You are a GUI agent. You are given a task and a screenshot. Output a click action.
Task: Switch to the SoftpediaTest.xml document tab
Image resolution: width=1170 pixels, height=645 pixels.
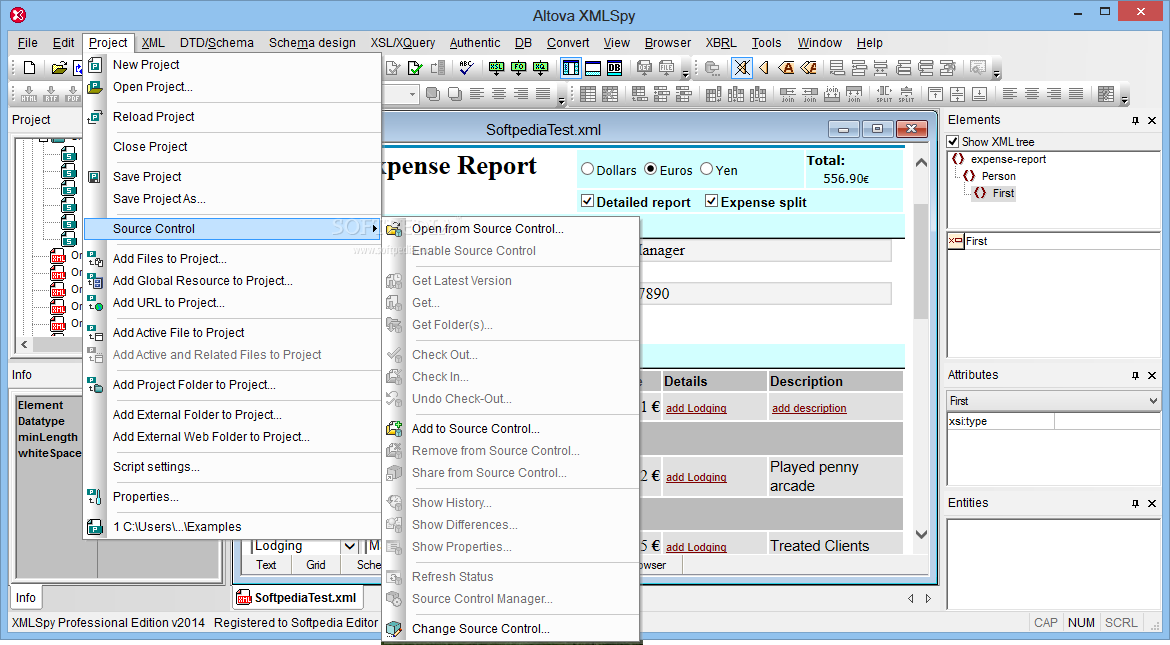pos(298,597)
